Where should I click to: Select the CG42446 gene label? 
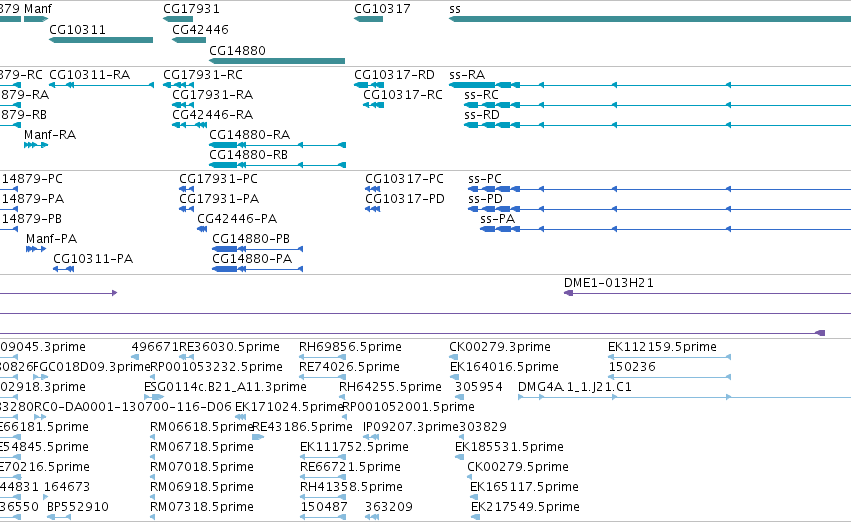click(200, 30)
